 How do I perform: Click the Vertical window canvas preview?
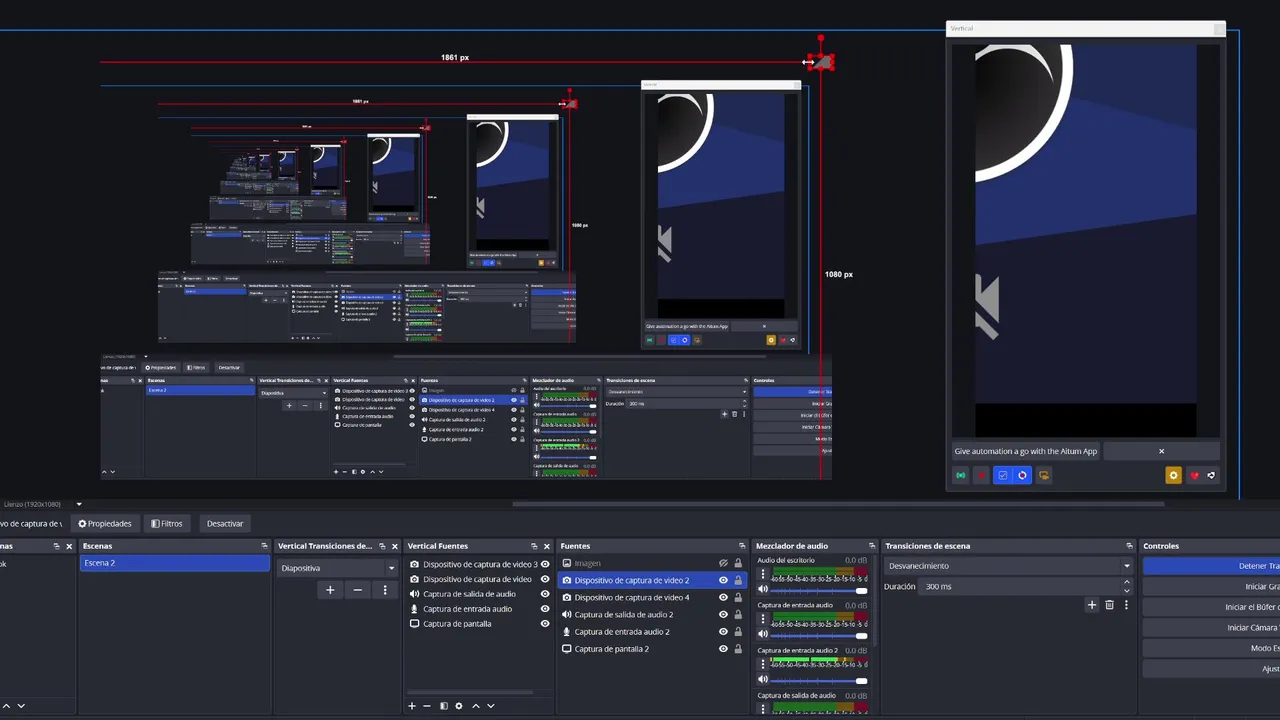point(1084,240)
